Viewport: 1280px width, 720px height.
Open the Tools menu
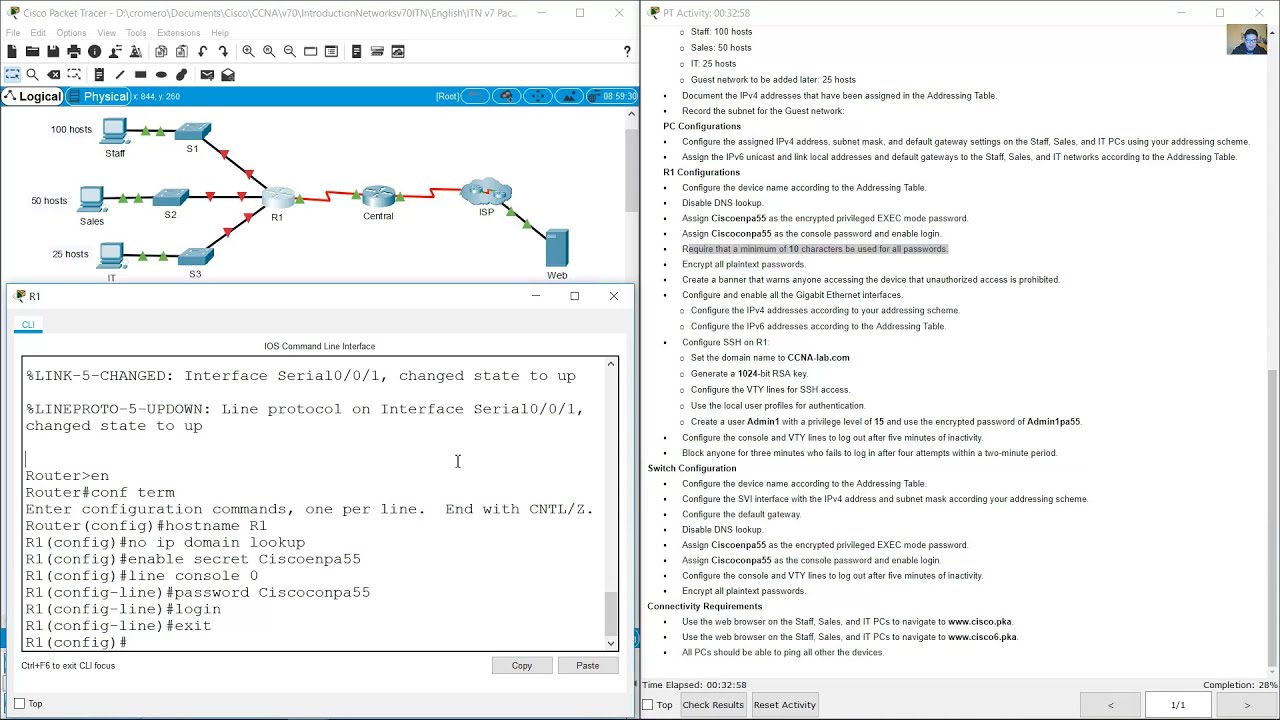tap(136, 33)
